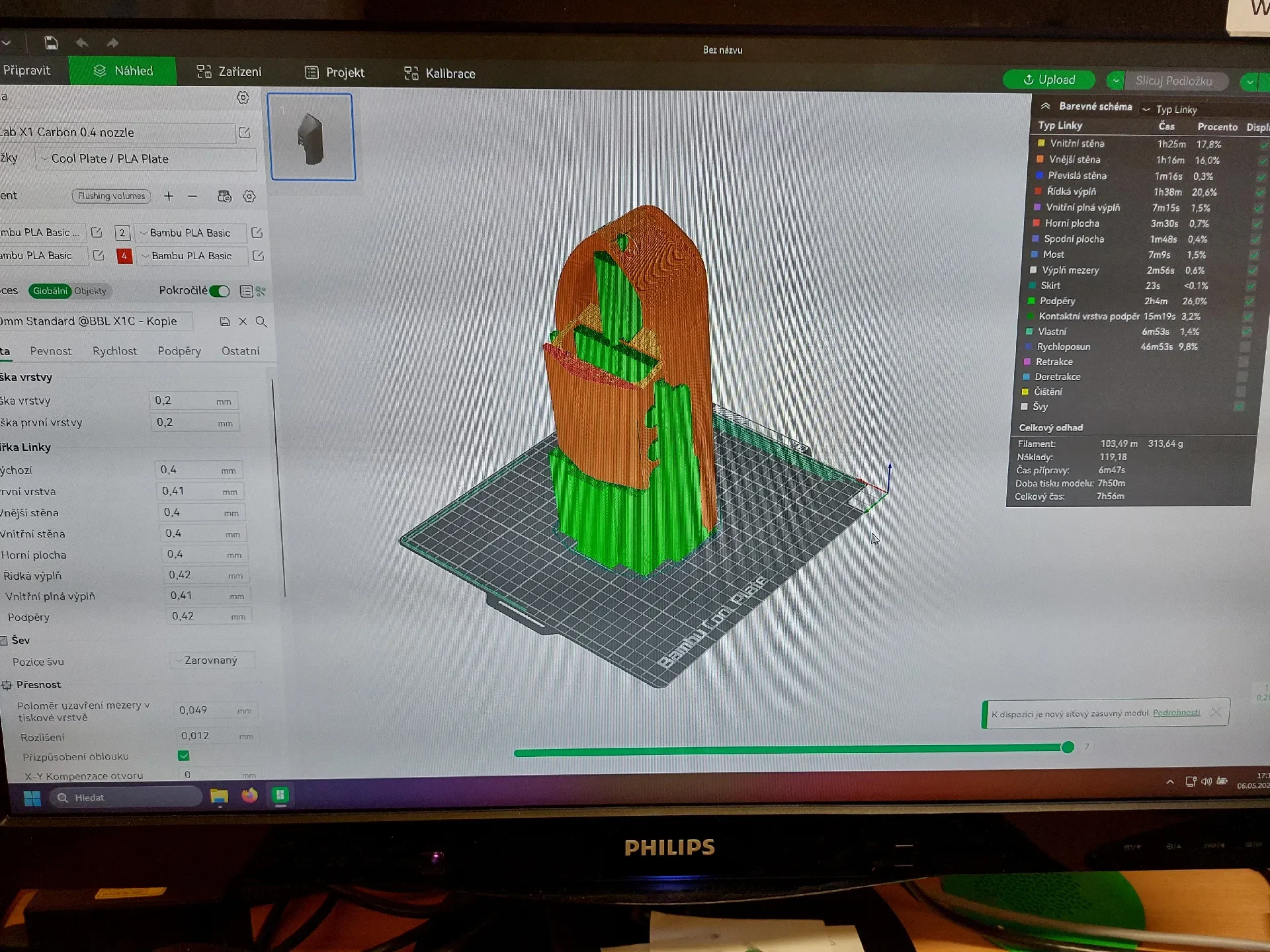
Task: Switch to the Připravit tab
Action: tap(26, 70)
